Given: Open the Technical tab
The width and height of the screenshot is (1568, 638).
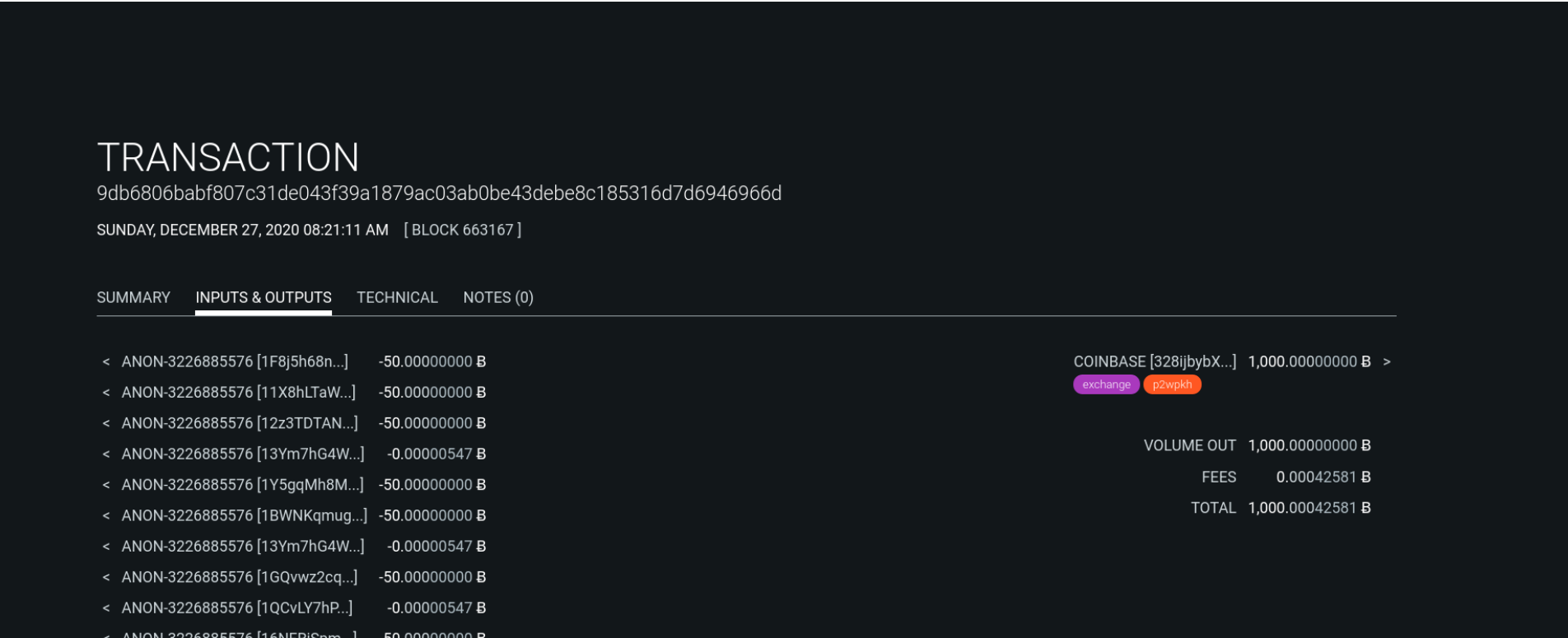Looking at the screenshot, I should click(397, 297).
